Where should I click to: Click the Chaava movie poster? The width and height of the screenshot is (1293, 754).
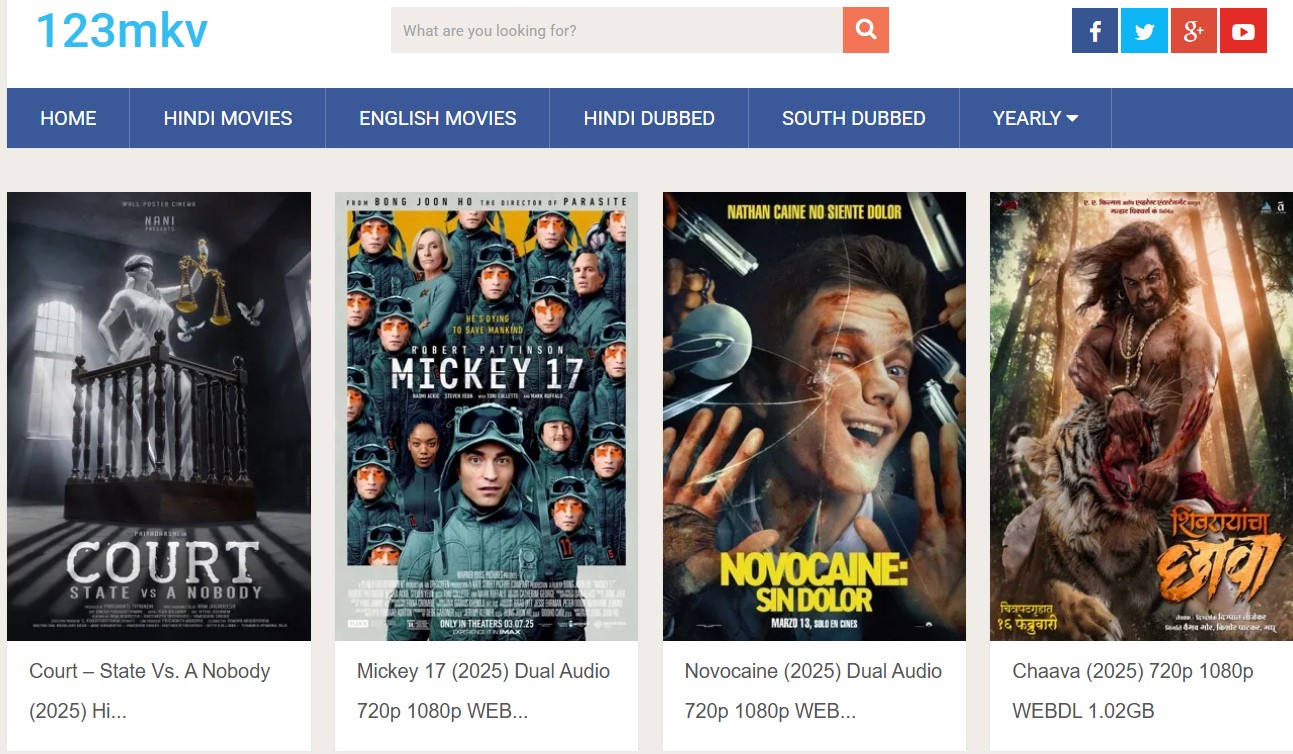[x=1141, y=416]
